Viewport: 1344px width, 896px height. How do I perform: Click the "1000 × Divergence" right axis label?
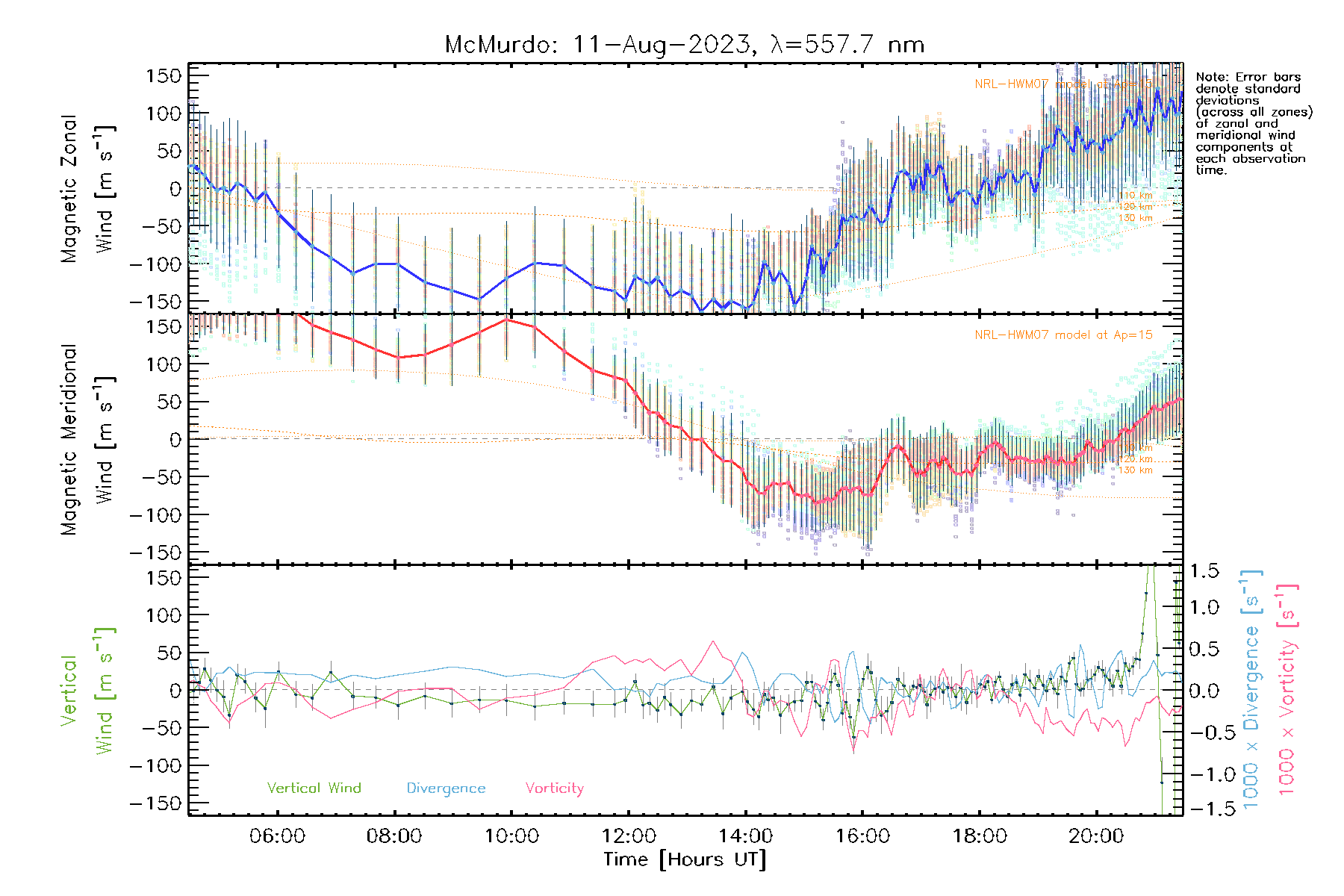click(1251, 688)
